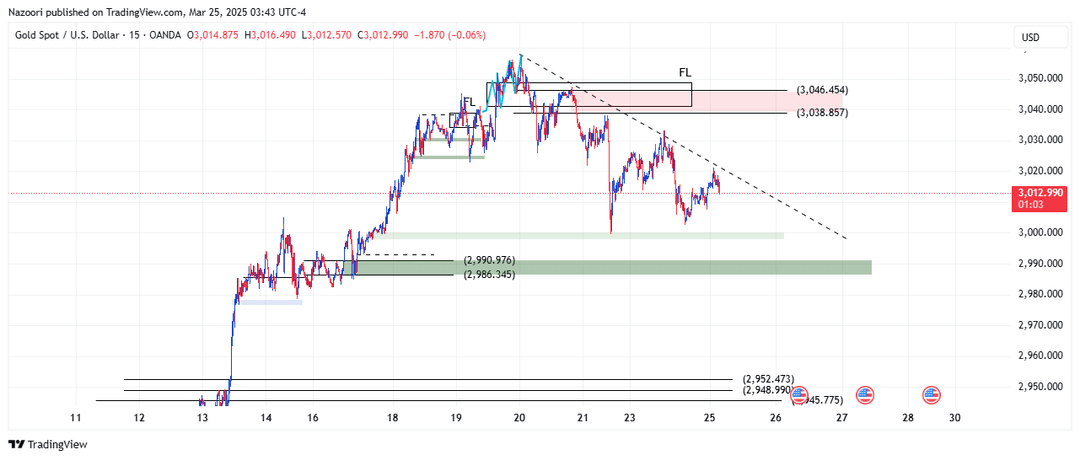The image size is (1080, 459).
Task: Click date 23 on the time axis
Action: click(630, 418)
